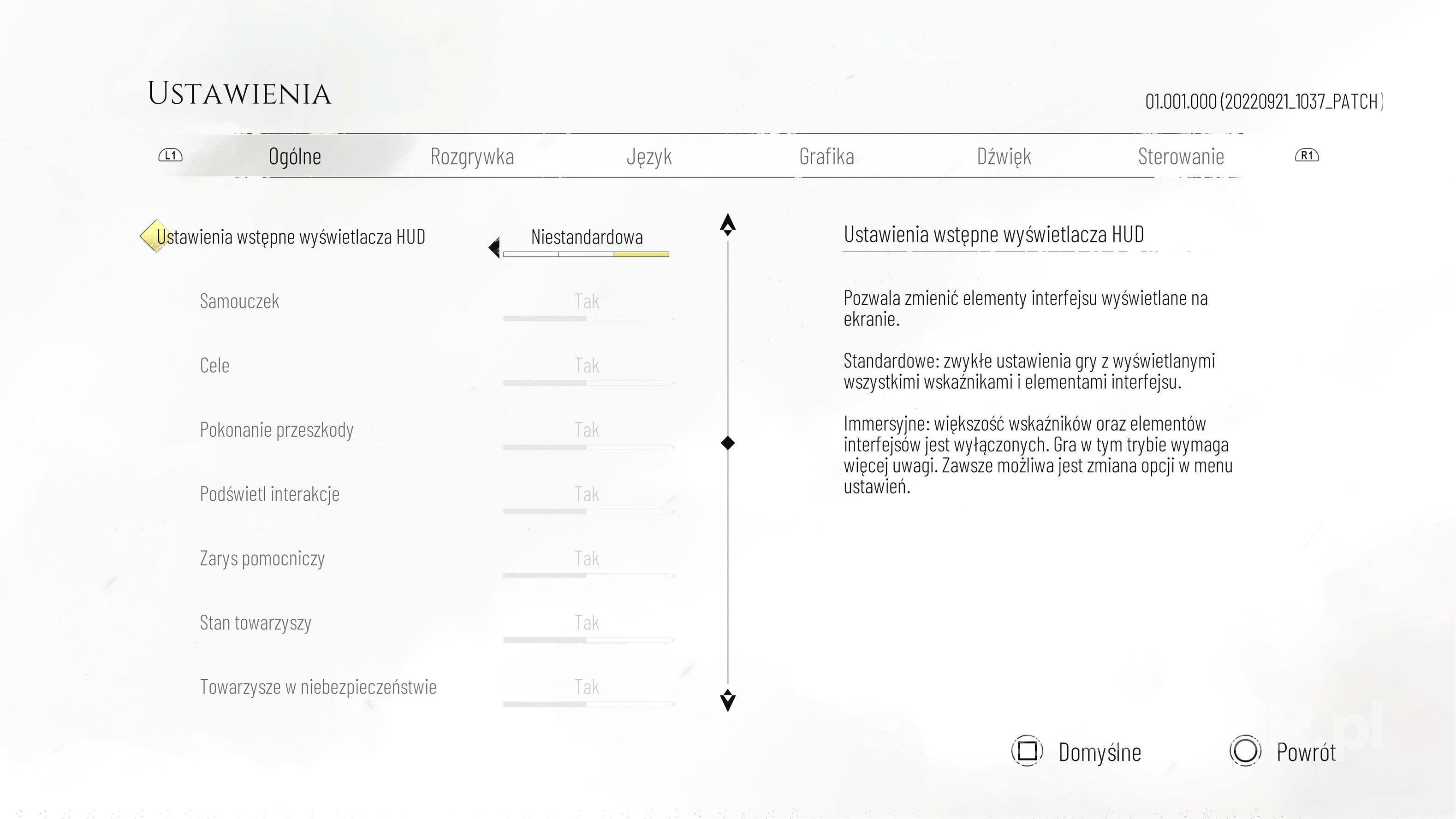The height and width of the screenshot is (819, 1456).
Task: Click the up arrow atop the scrollbar
Action: pos(728,225)
